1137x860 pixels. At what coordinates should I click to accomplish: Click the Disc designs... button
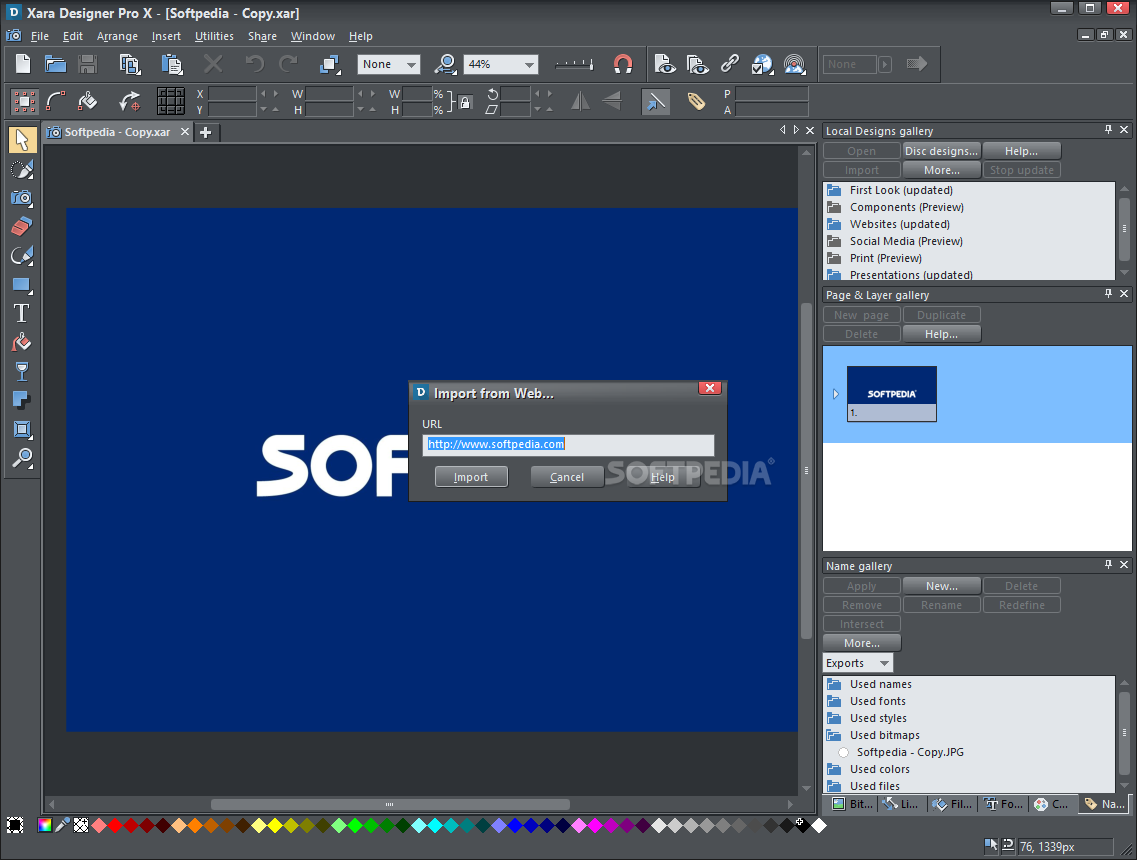[941, 151]
